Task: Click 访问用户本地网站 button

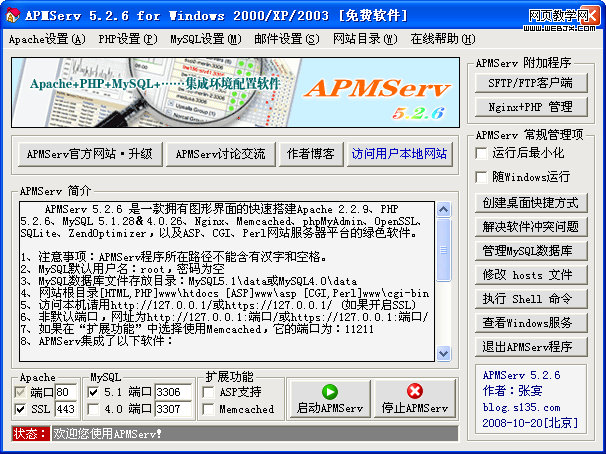Action: coord(400,154)
